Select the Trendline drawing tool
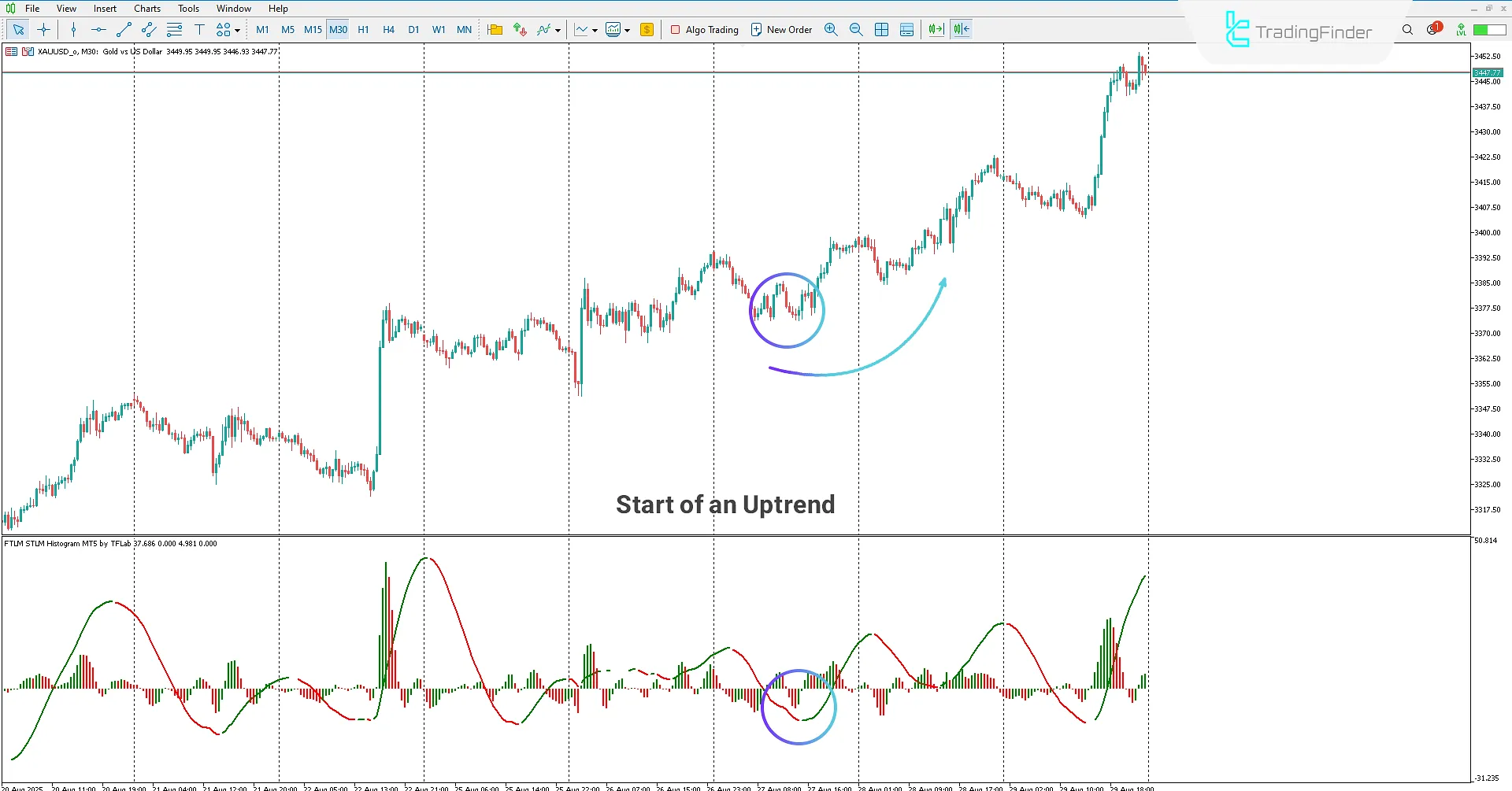The width and height of the screenshot is (1512, 791). tap(123, 29)
